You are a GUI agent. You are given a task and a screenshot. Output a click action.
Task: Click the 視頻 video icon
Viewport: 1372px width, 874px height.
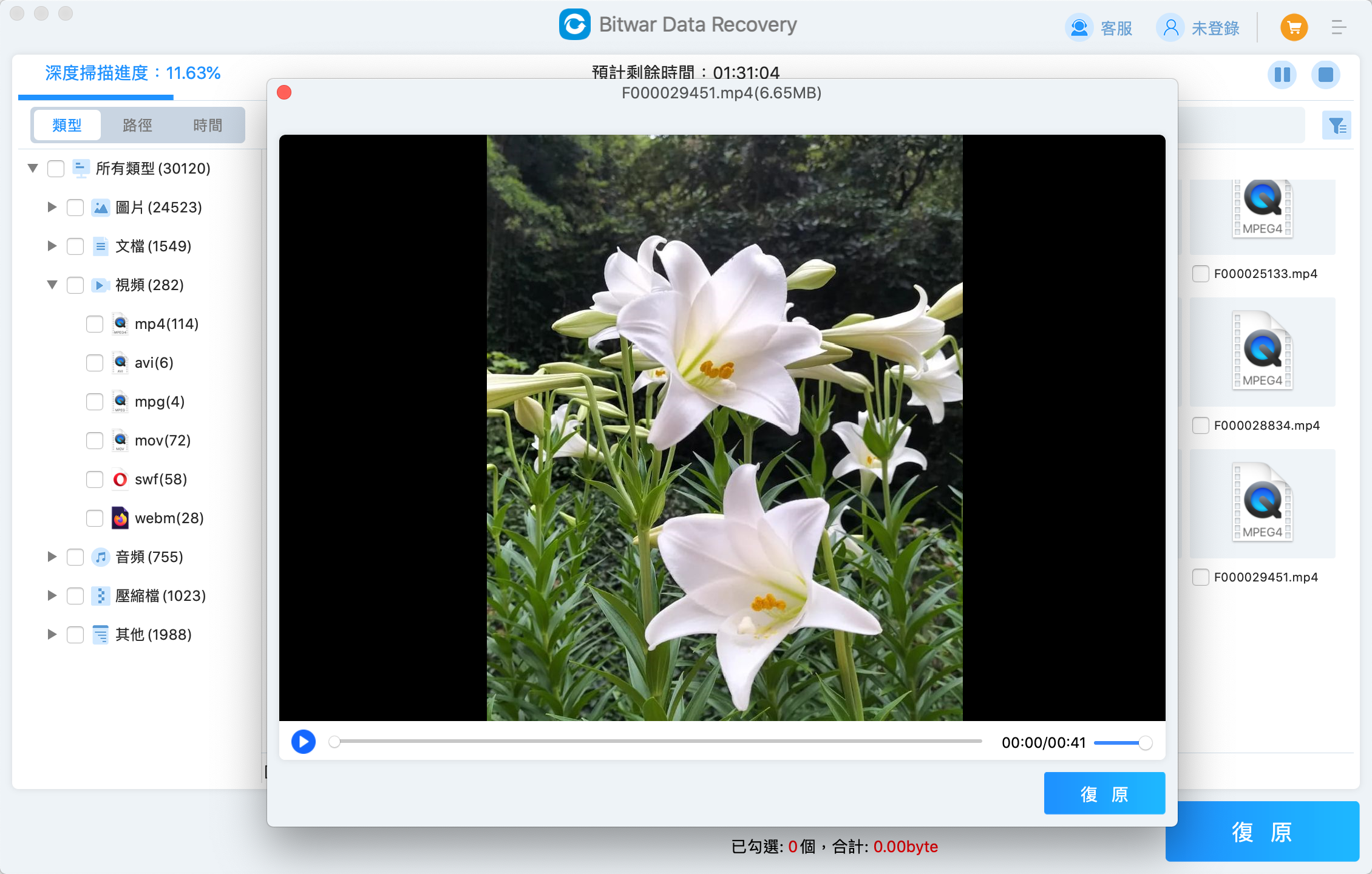coord(100,285)
